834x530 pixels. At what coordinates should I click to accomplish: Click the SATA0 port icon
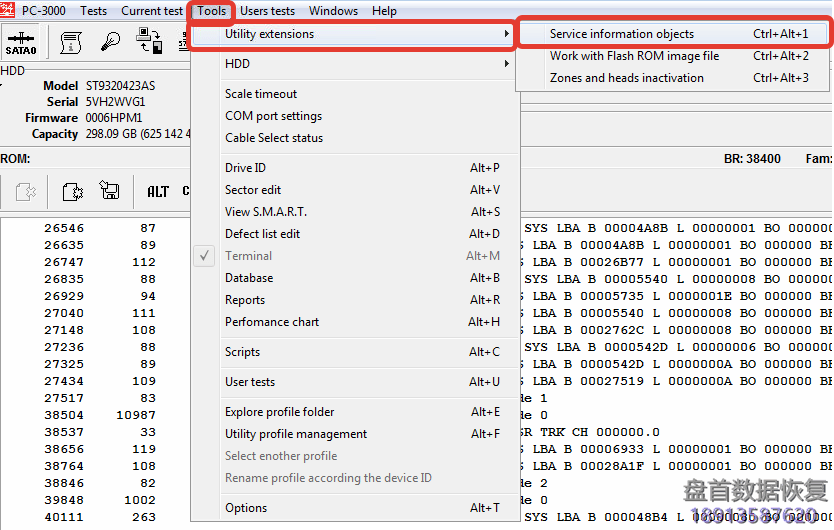pyautogui.click(x=20, y=41)
